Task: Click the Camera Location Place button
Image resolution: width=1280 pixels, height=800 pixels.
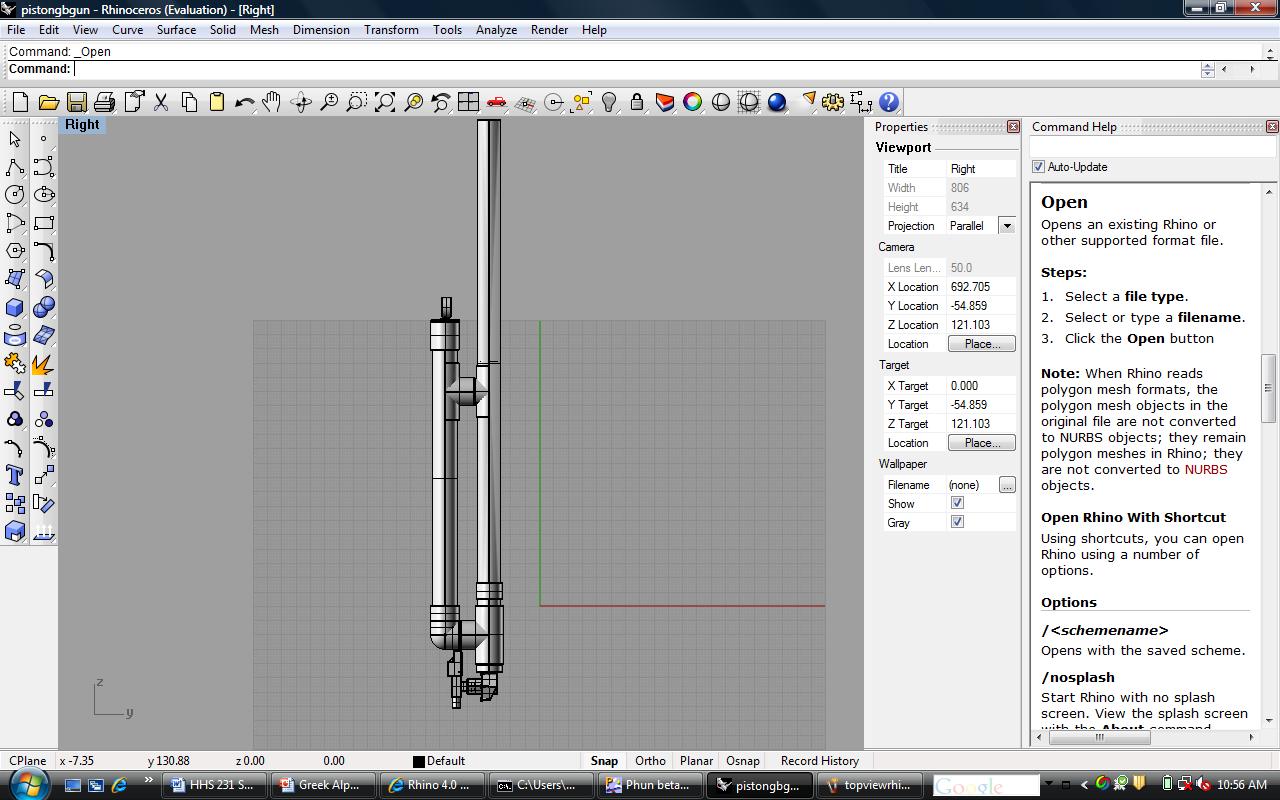Action: pyautogui.click(x=981, y=344)
